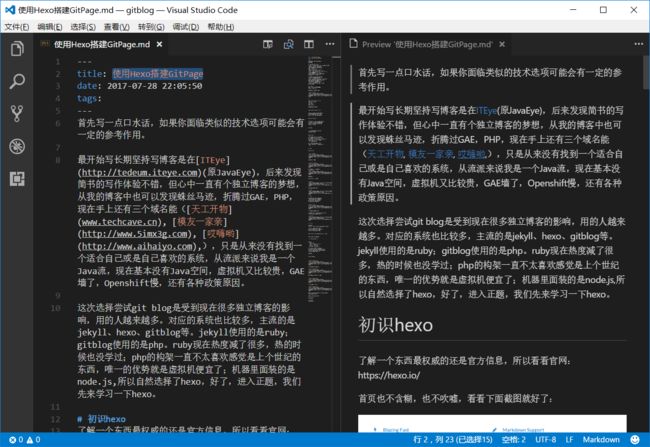Click the '# 初识hexo' heading line in the editor

click(102, 419)
